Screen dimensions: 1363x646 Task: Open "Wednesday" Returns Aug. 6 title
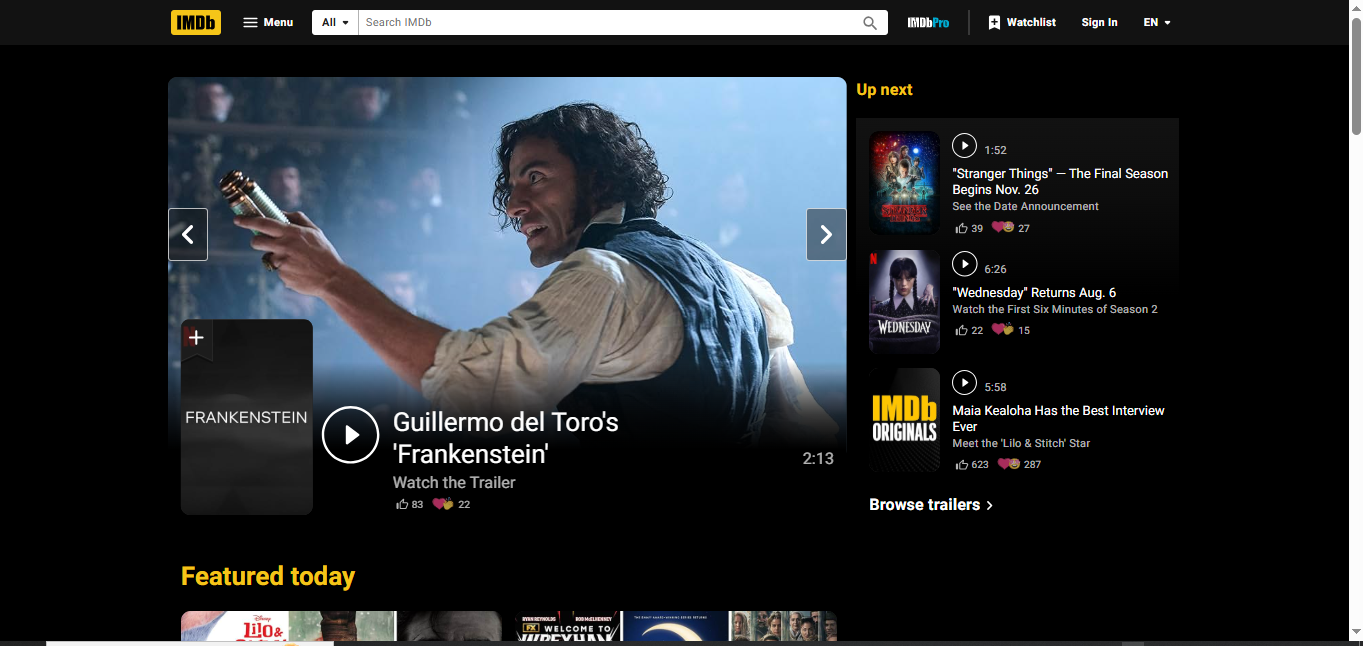pyautogui.click(x=1034, y=293)
